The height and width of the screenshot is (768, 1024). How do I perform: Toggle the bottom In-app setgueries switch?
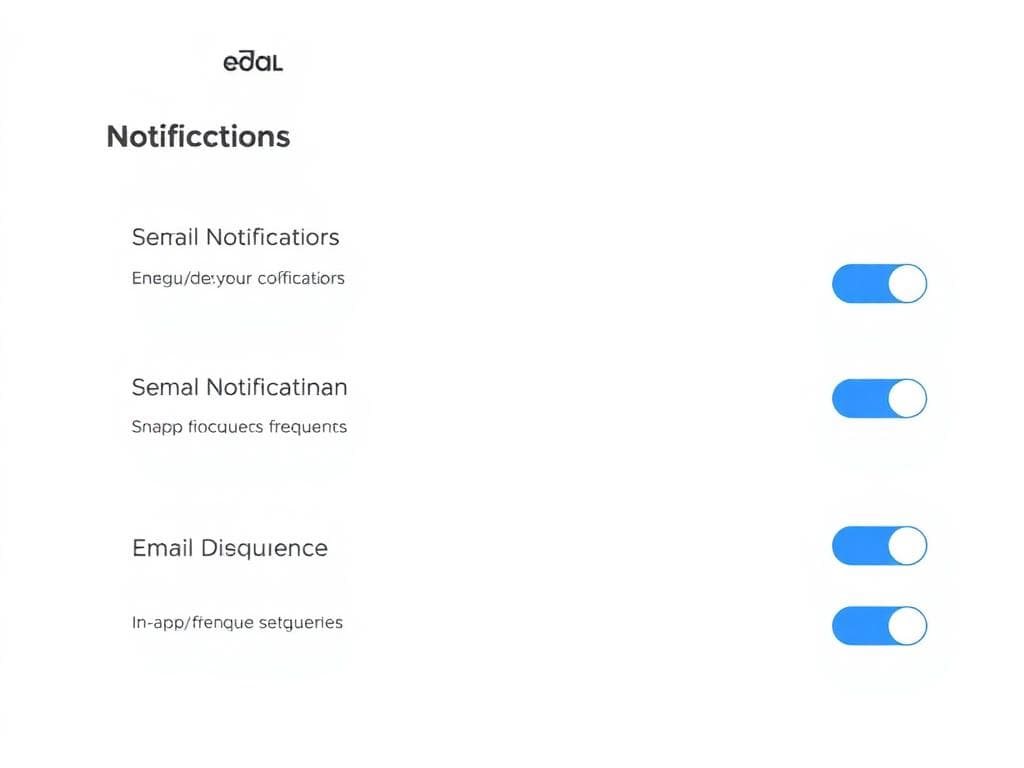pos(878,626)
